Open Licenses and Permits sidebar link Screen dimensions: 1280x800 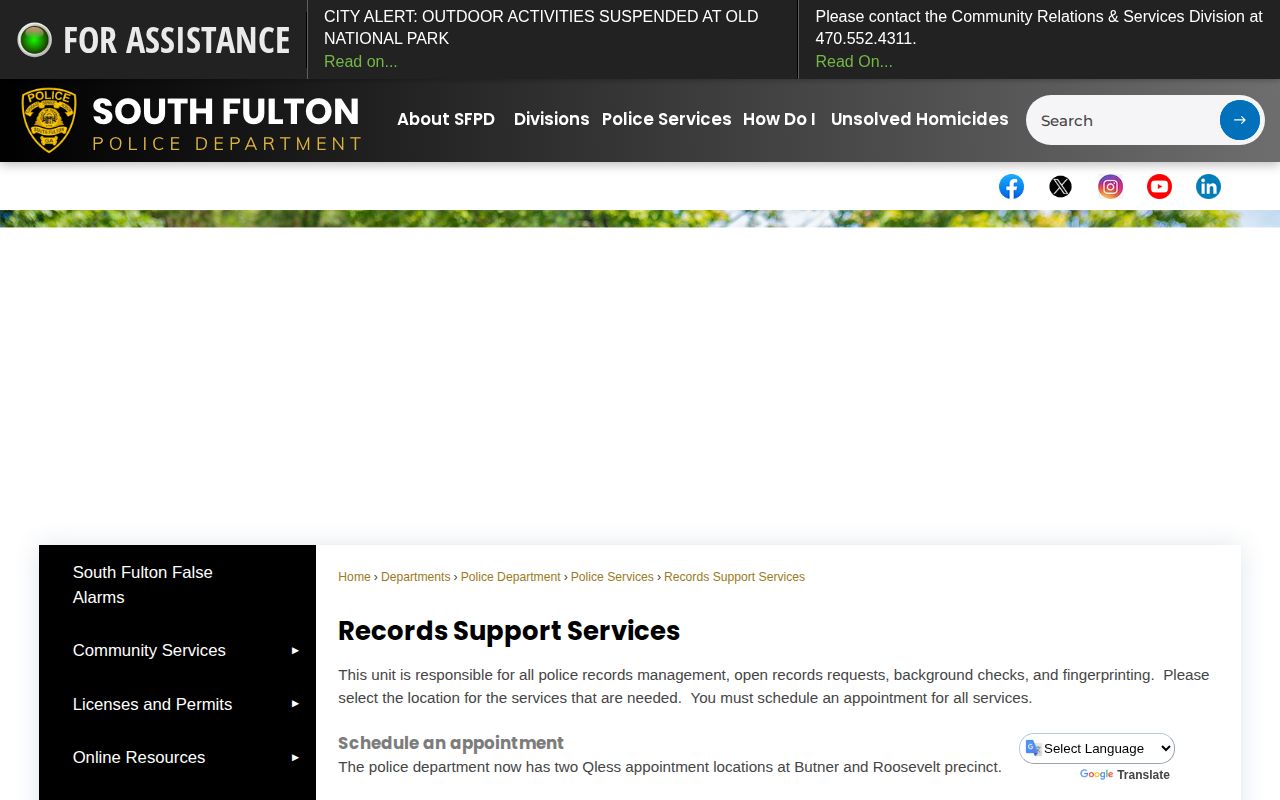(x=152, y=704)
